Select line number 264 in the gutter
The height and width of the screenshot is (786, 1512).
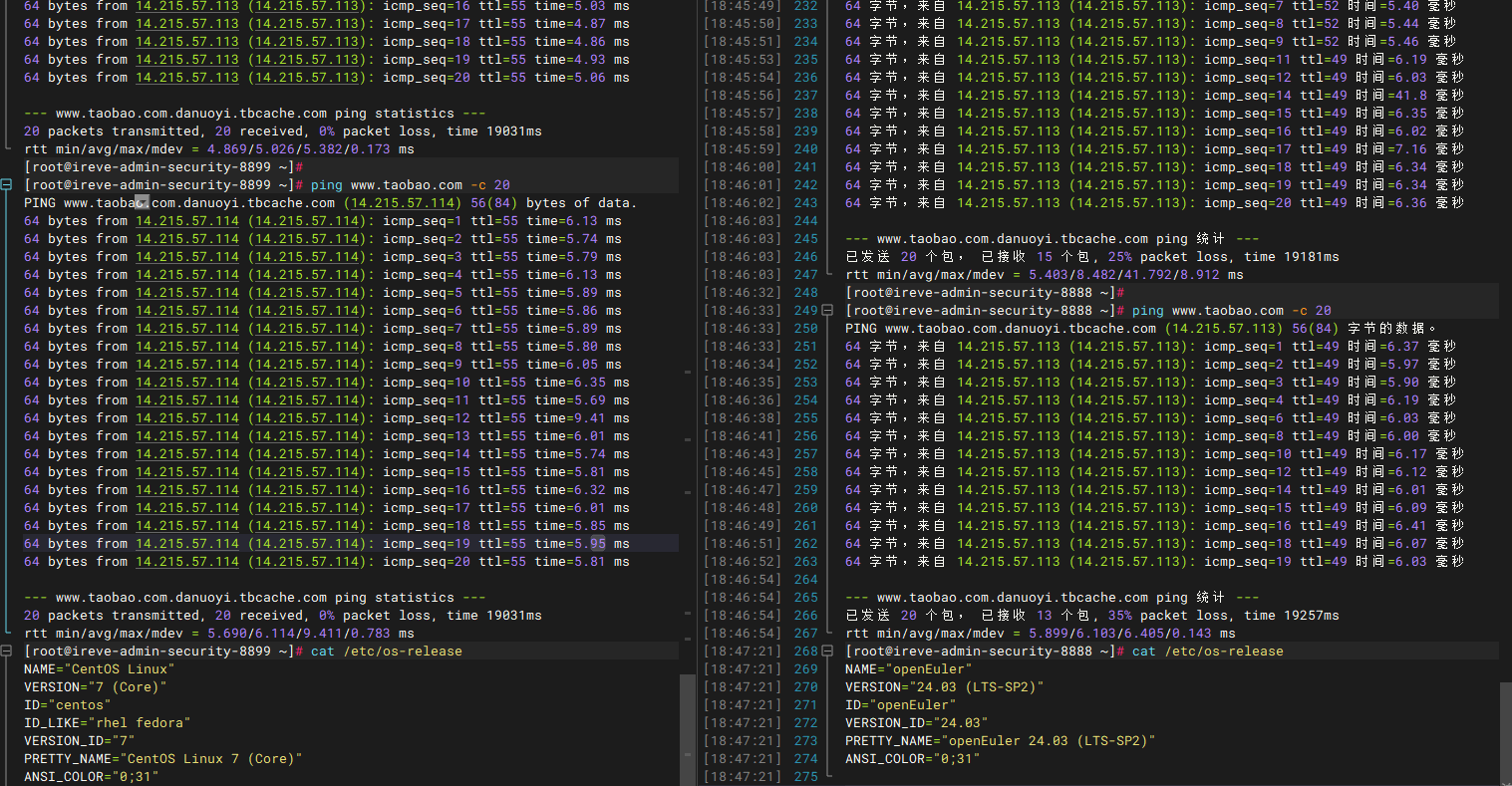pos(805,580)
